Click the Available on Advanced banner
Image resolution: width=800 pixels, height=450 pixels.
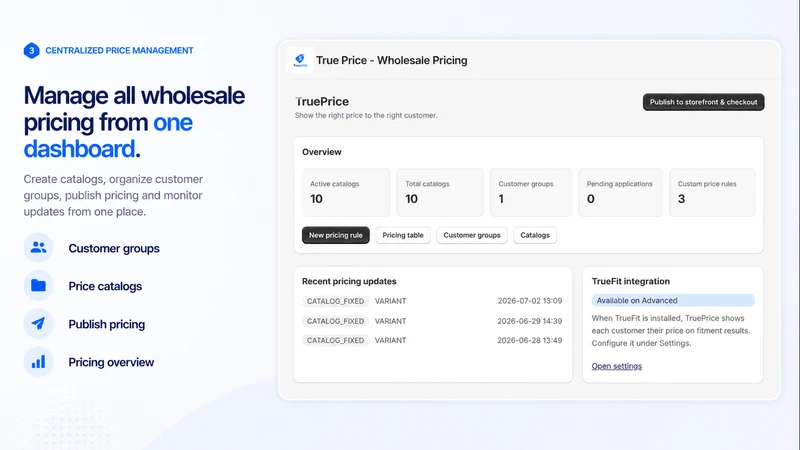click(673, 301)
